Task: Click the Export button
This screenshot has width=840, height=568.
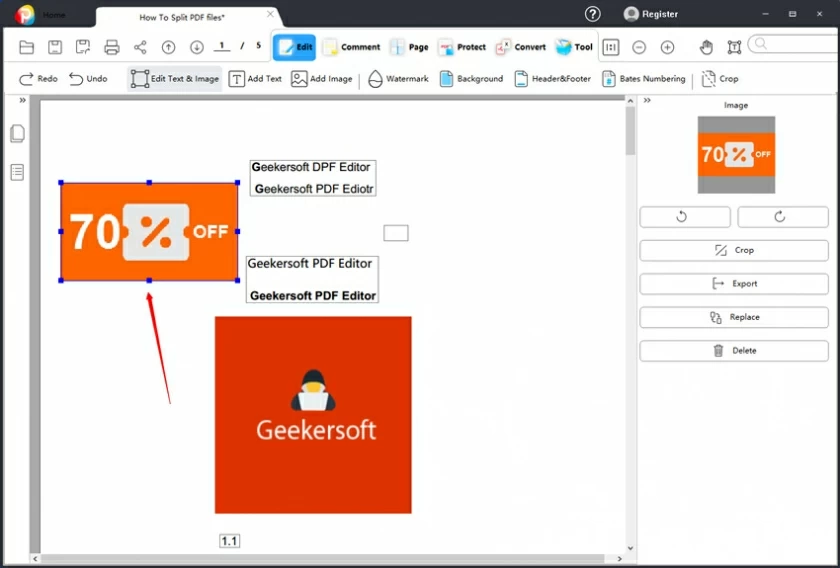Action: tap(734, 284)
